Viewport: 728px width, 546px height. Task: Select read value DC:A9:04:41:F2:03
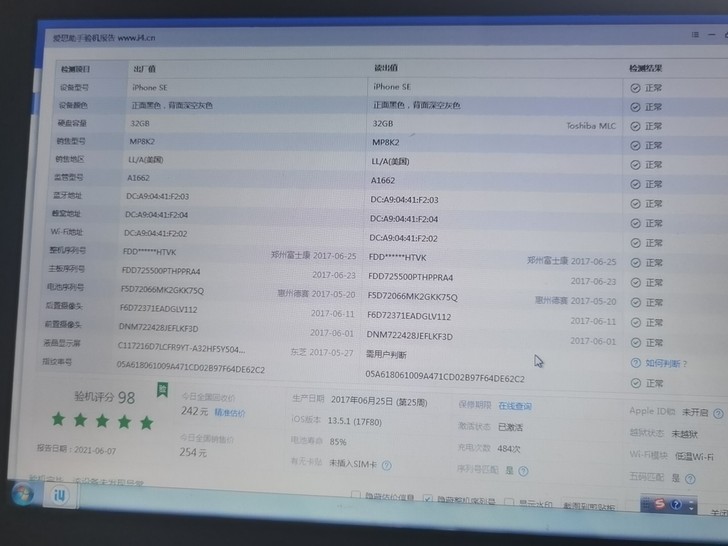[x=404, y=200]
